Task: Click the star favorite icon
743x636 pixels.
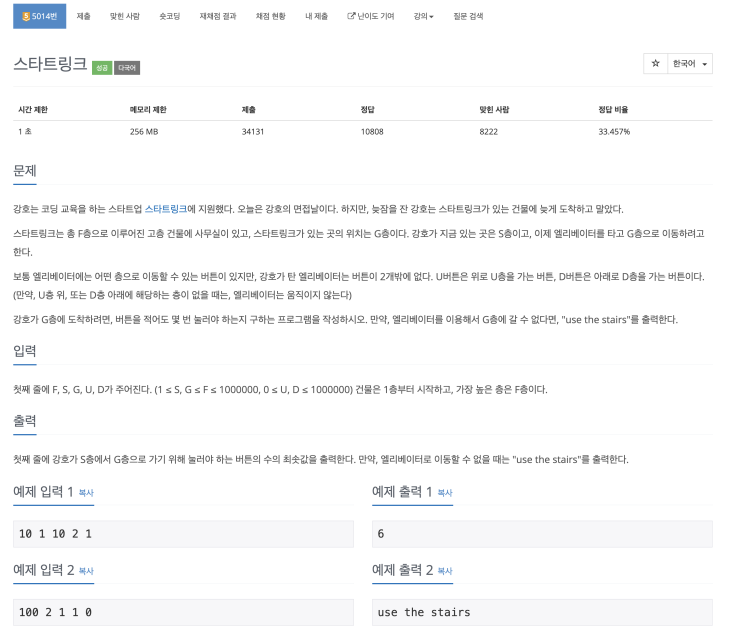Action: (x=655, y=64)
